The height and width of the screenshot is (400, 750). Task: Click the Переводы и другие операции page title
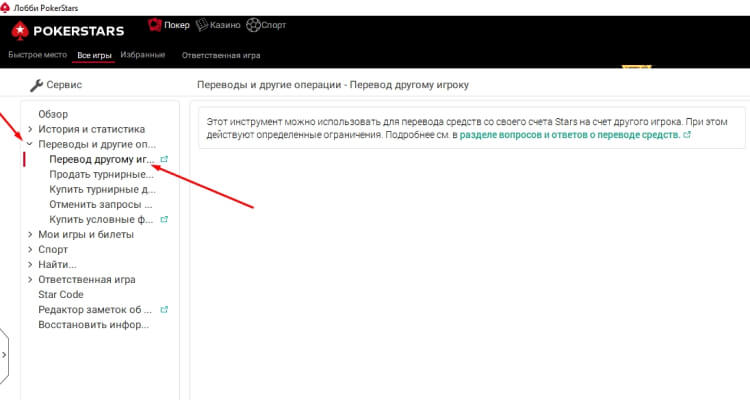tap(333, 85)
